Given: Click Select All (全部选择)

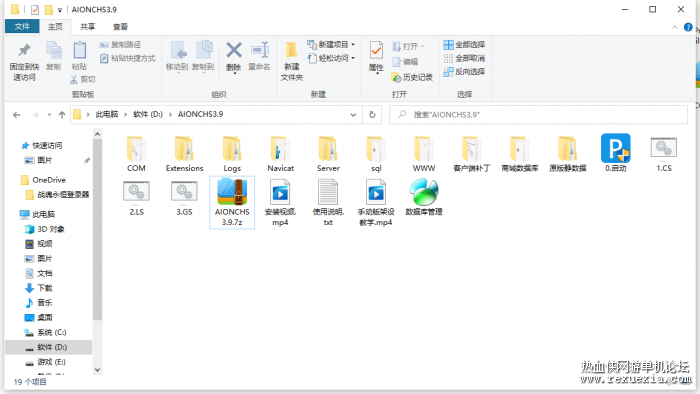Looking at the screenshot, I should tap(464, 45).
